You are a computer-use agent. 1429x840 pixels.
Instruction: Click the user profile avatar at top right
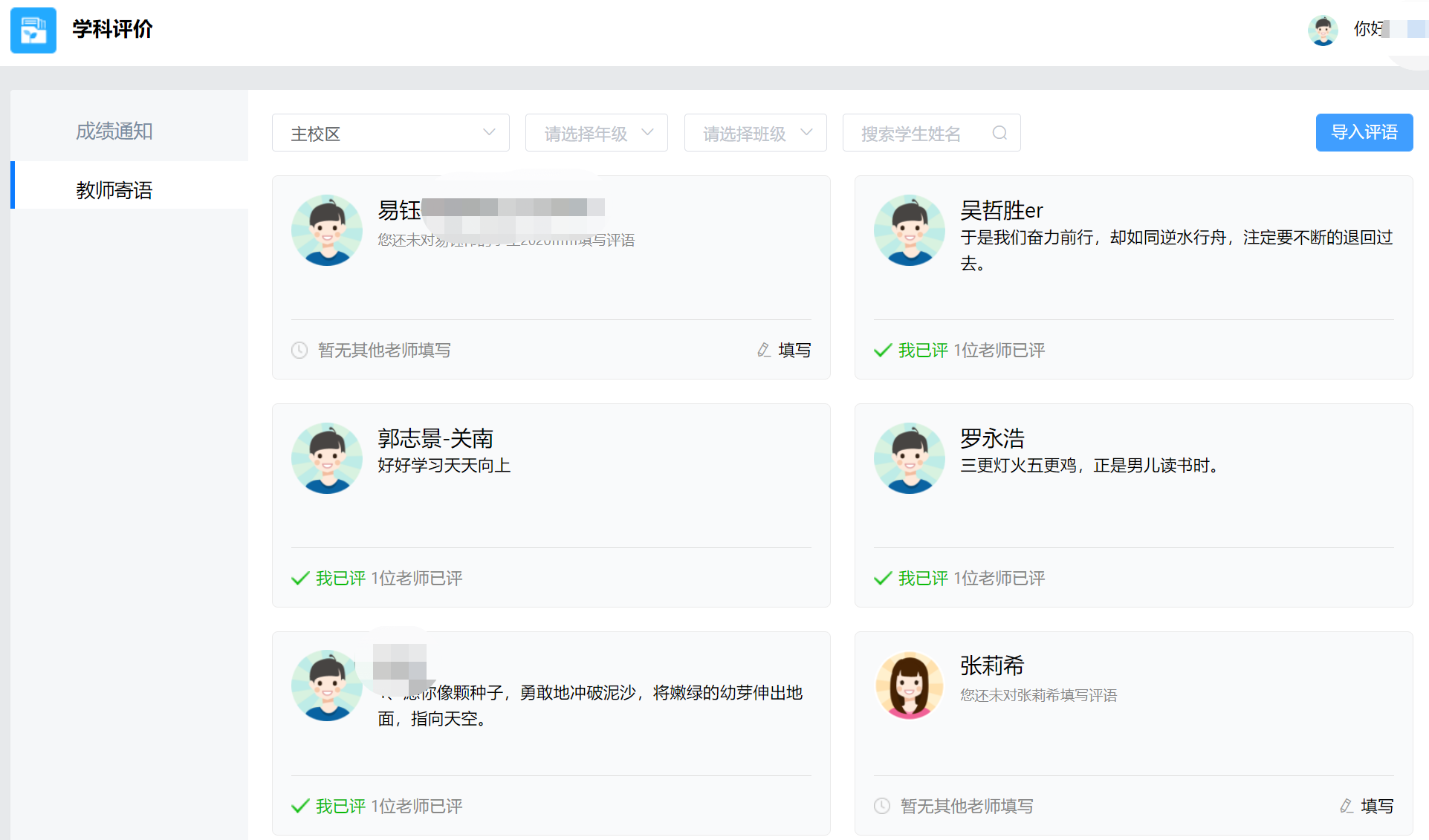pyautogui.click(x=1323, y=30)
